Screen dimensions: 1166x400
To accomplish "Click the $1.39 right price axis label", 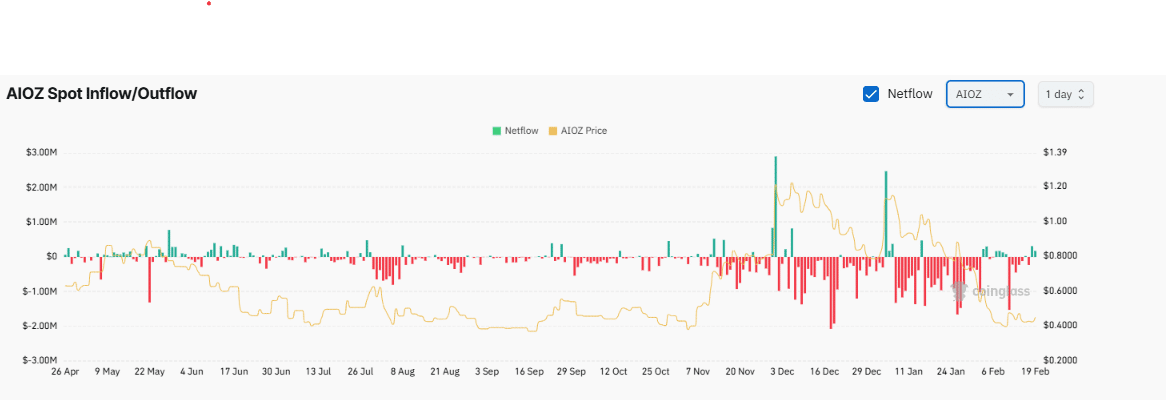I will pos(1055,152).
